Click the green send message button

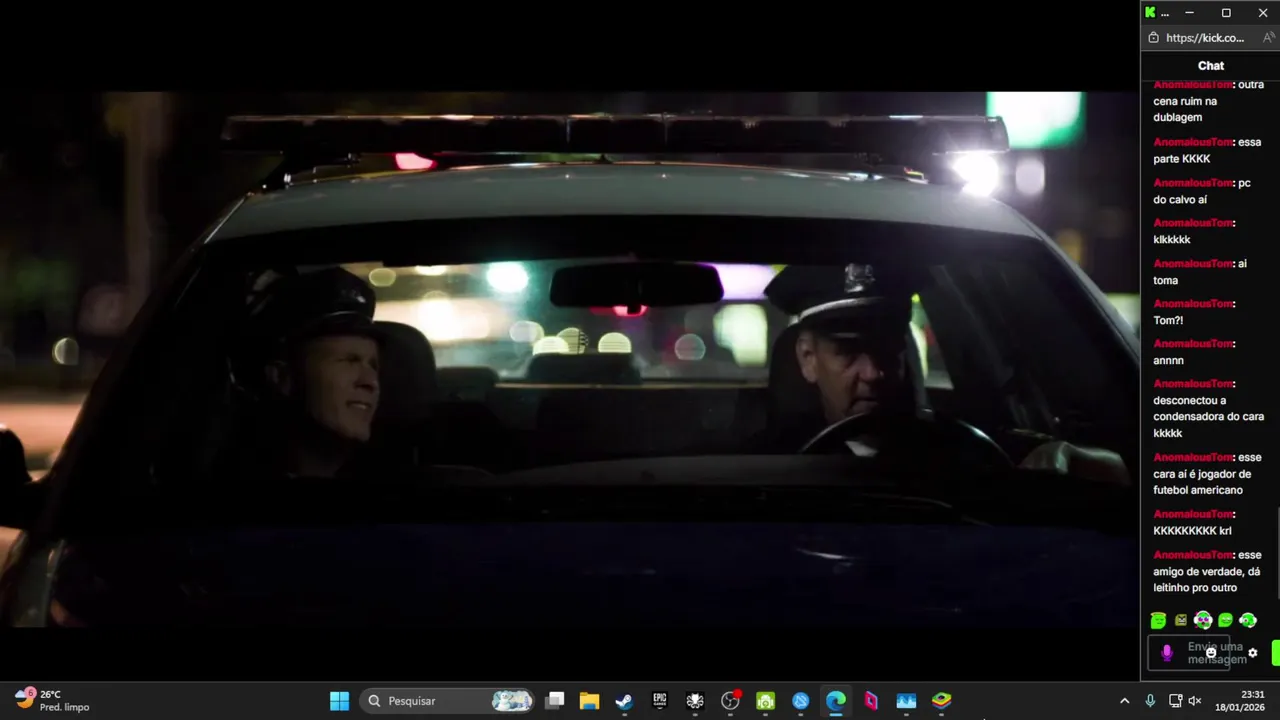1276,653
